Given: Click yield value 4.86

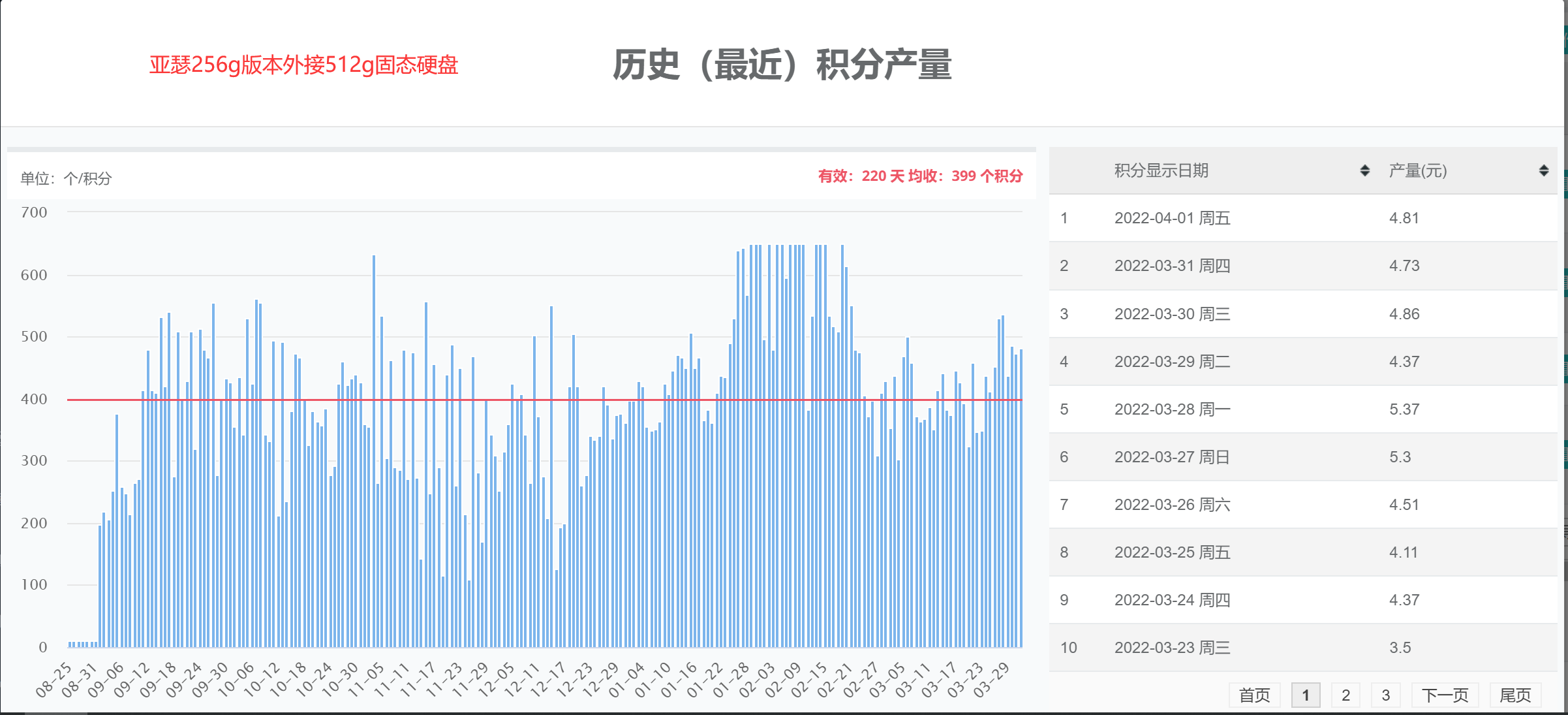Looking at the screenshot, I should [1404, 313].
